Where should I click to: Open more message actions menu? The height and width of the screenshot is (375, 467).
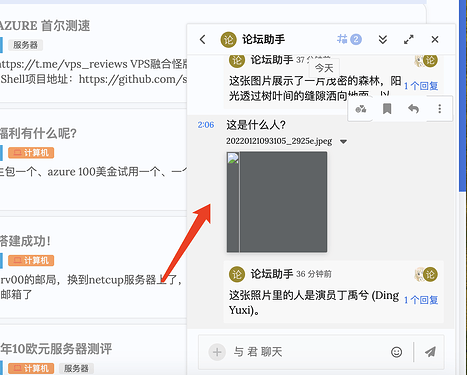[x=440, y=109]
